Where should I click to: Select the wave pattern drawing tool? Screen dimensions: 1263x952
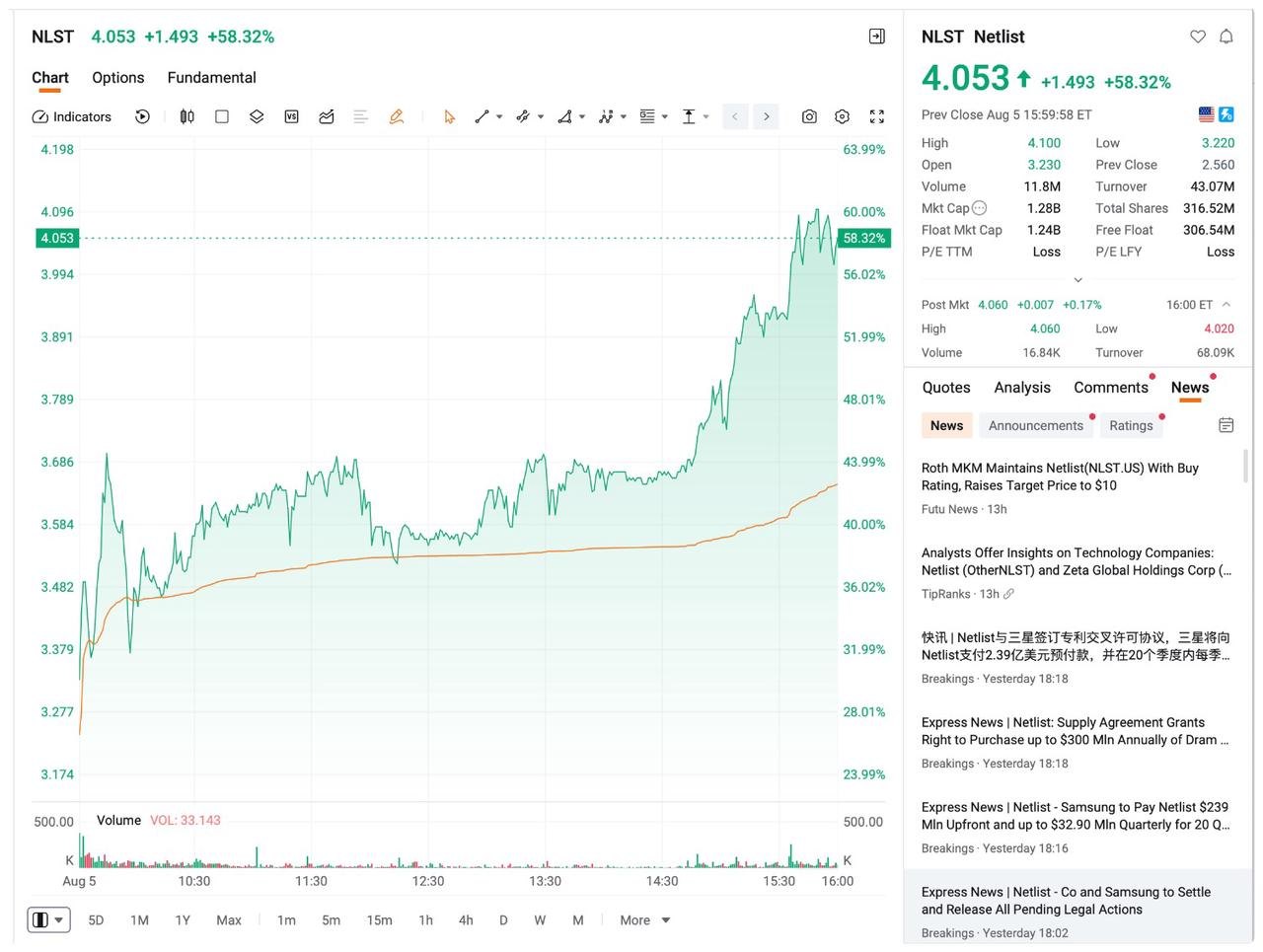[606, 116]
